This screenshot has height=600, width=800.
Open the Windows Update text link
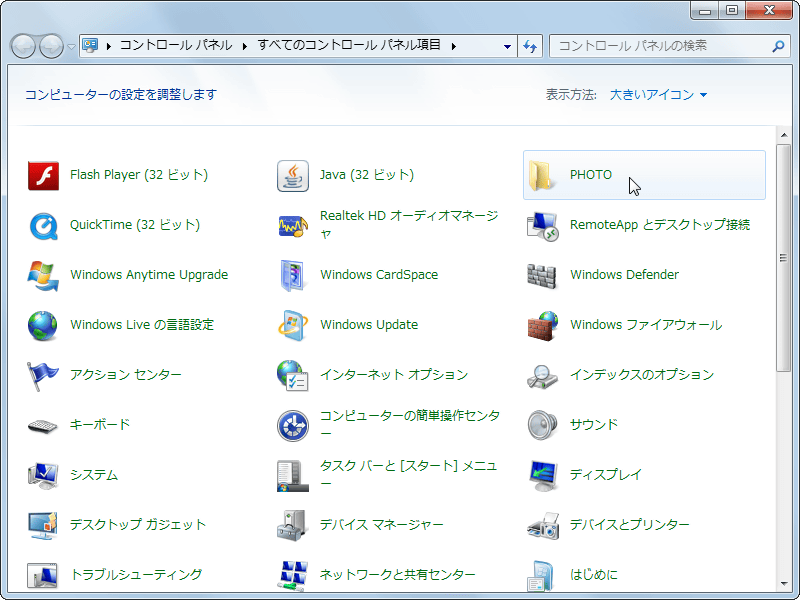(x=369, y=325)
